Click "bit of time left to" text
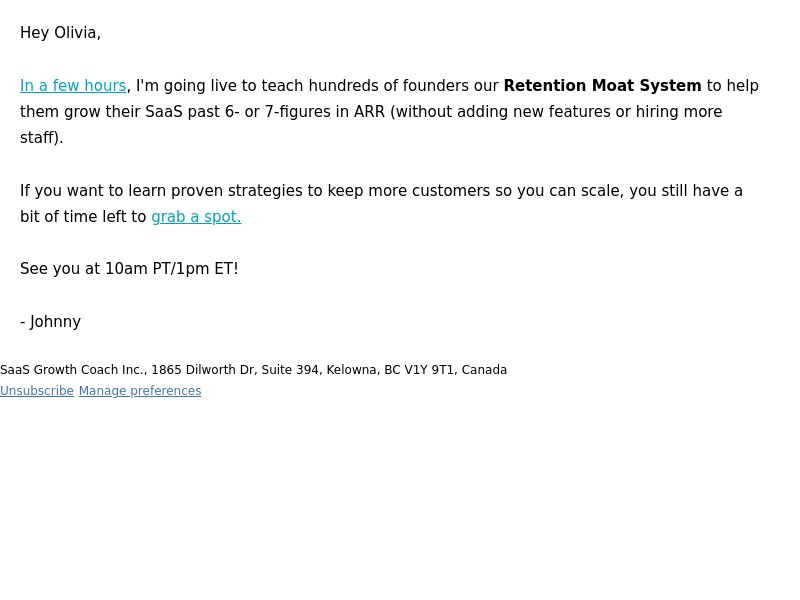 coord(83,217)
